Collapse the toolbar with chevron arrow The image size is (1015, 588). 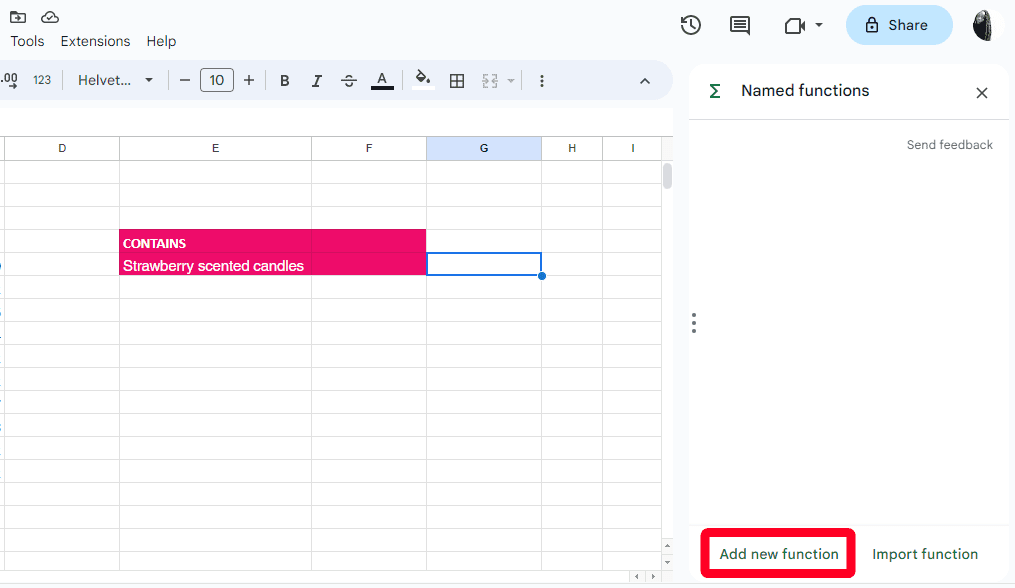645,81
